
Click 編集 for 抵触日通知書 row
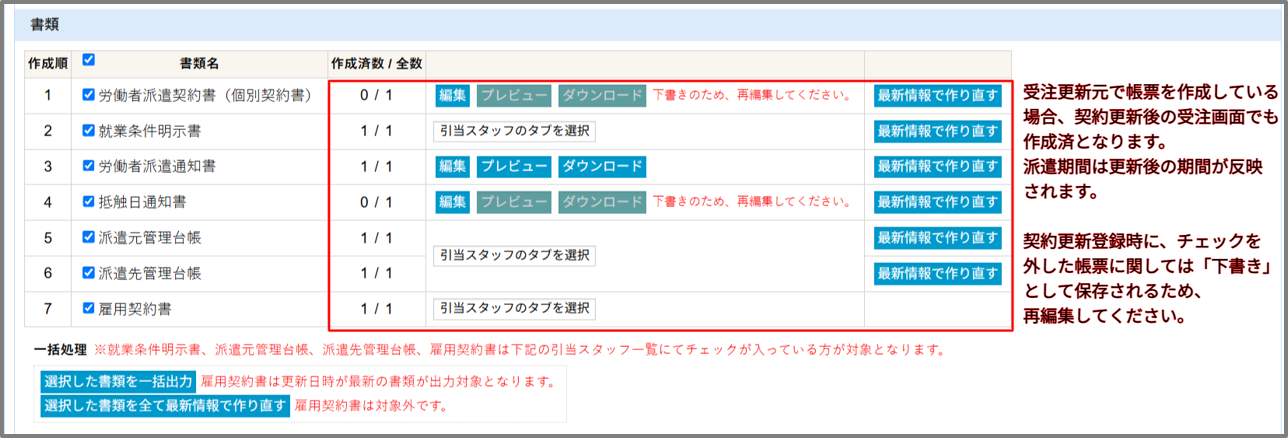pyautogui.click(x=452, y=202)
